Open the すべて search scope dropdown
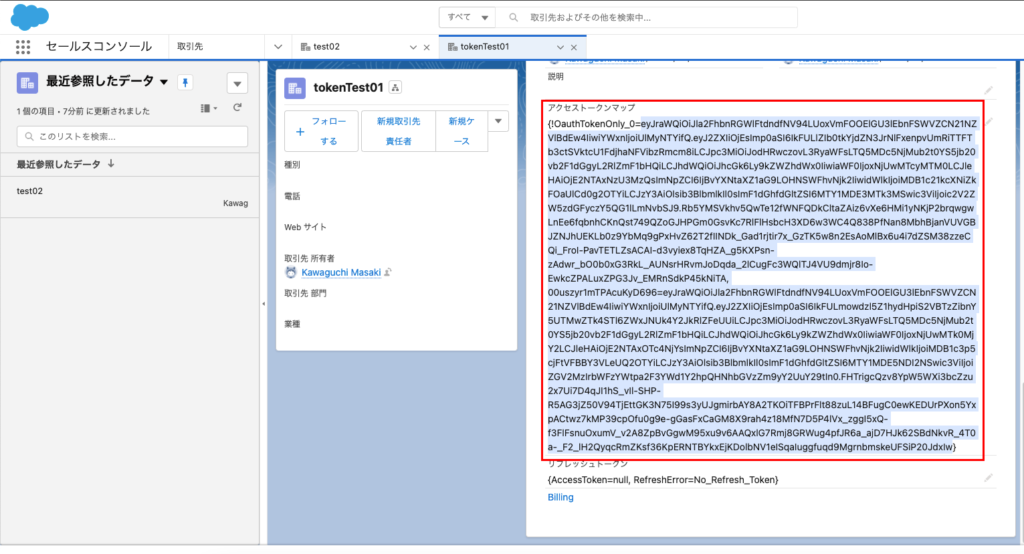1024x554 pixels. coord(468,18)
